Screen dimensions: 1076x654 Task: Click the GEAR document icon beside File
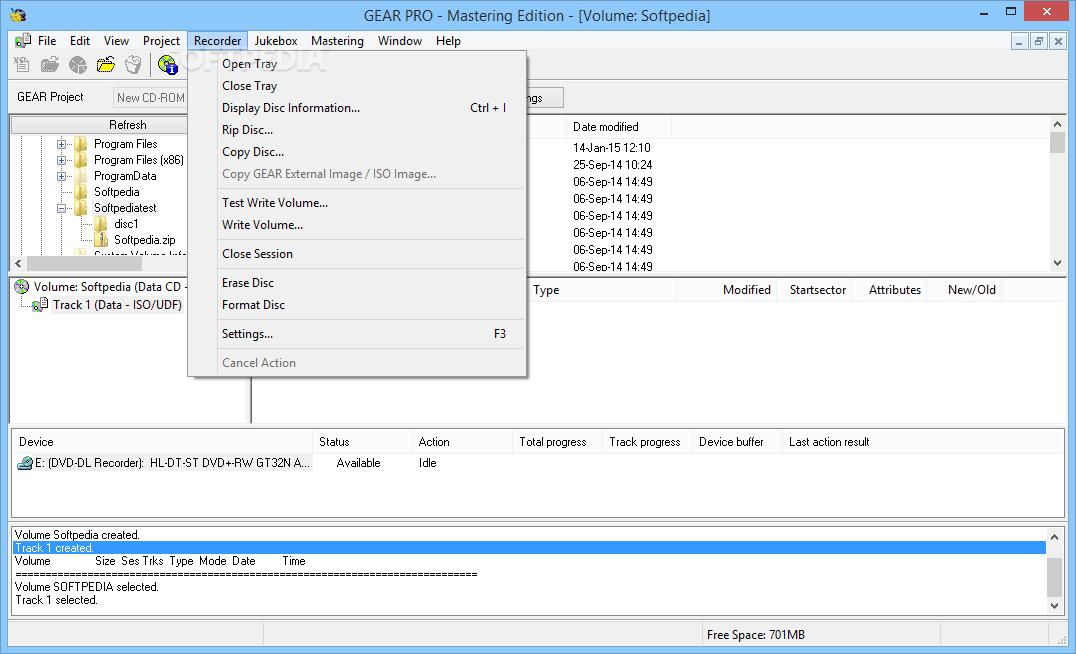pyautogui.click(x=23, y=40)
